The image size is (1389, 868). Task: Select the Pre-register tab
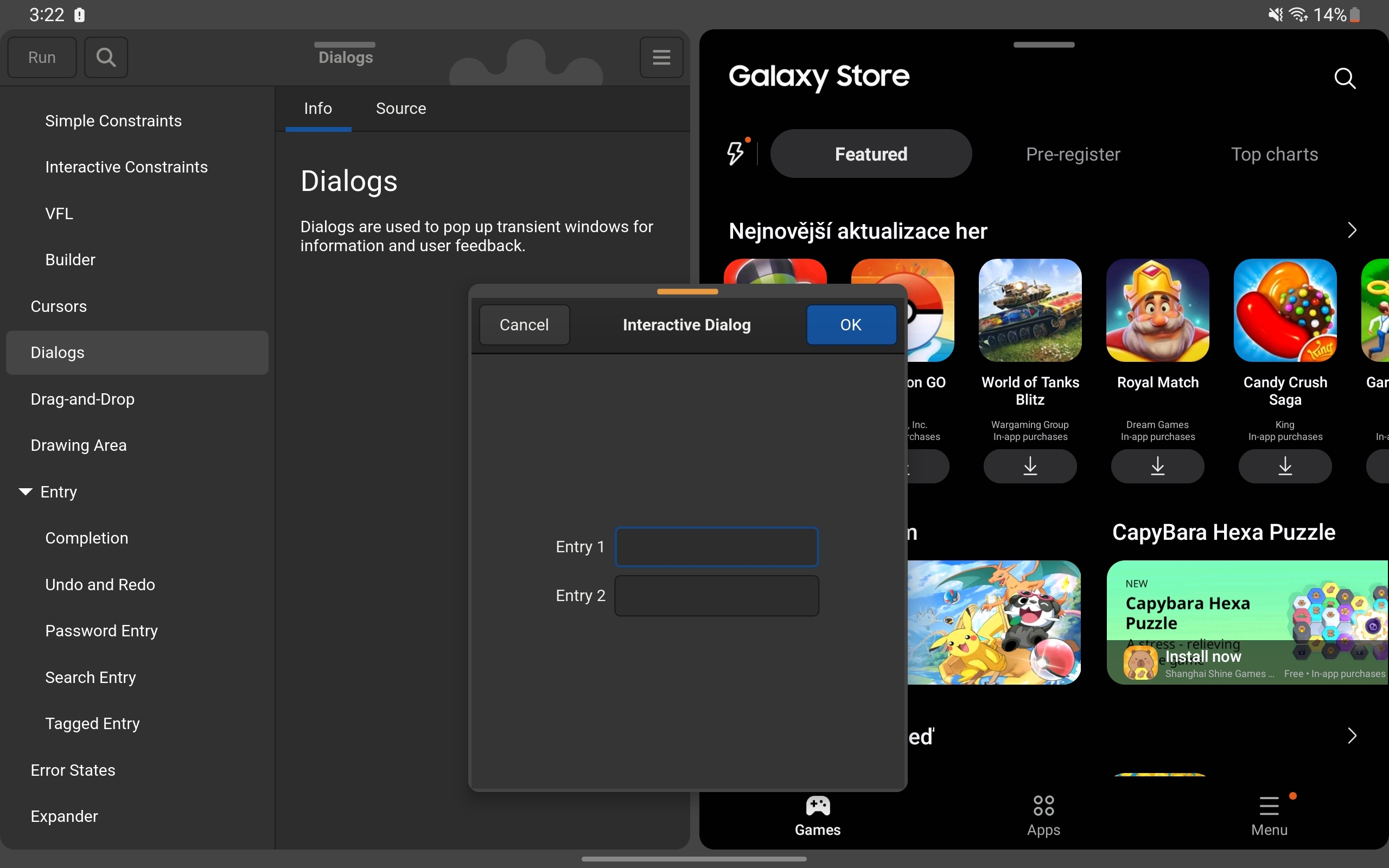pyautogui.click(x=1073, y=154)
